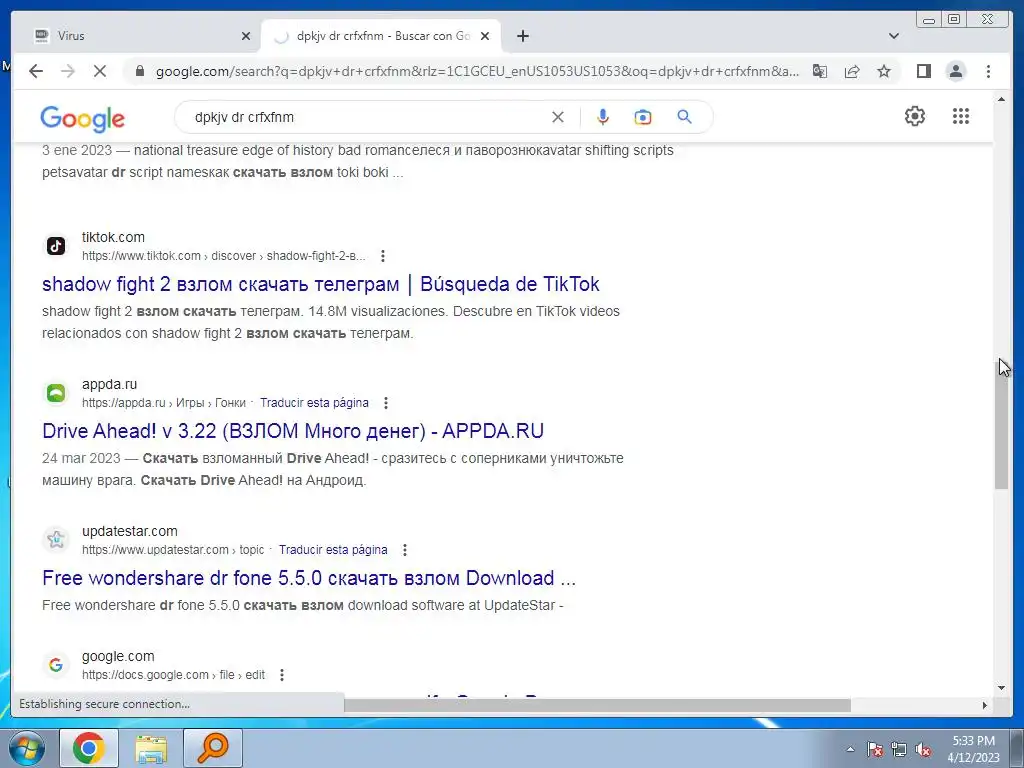Open the Drive Ahead! v 3.22 result

293,431
